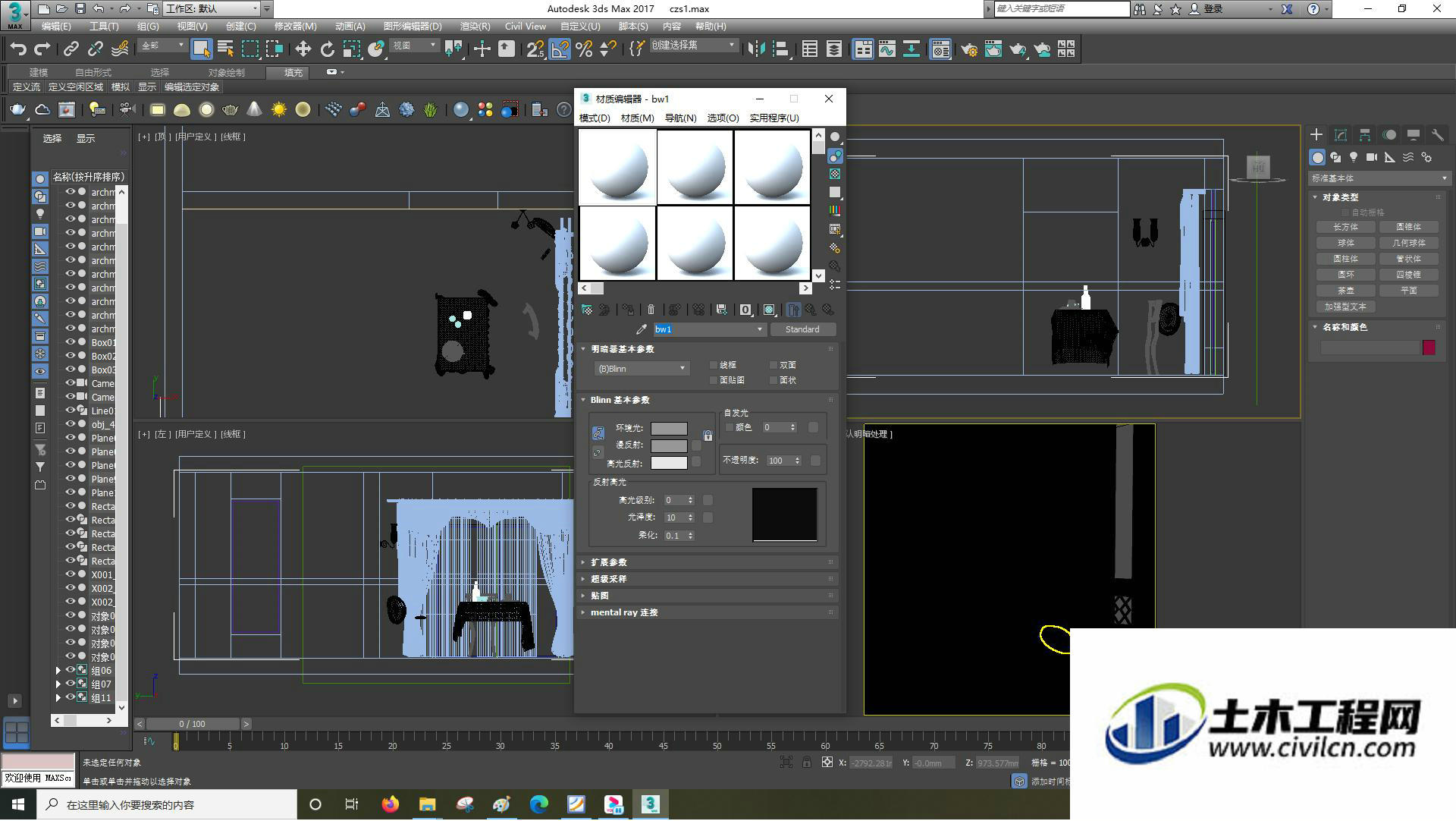
Task: Click the 高光反射 specular color swatch
Action: pos(669,463)
